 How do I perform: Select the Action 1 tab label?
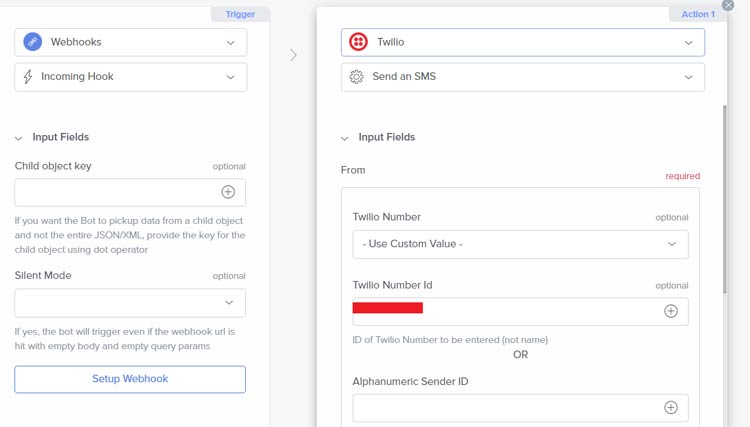698,14
